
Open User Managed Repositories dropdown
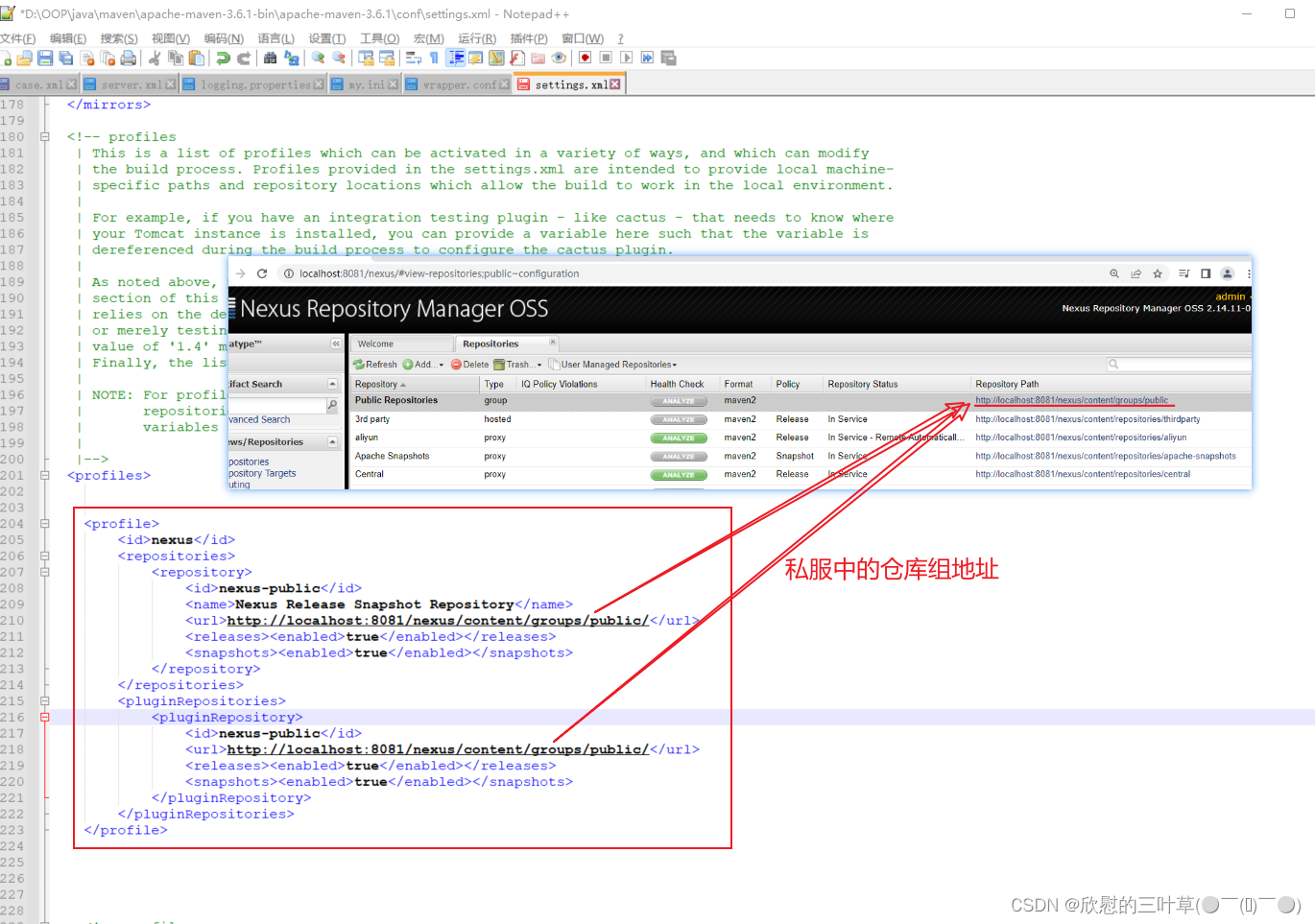click(612, 365)
